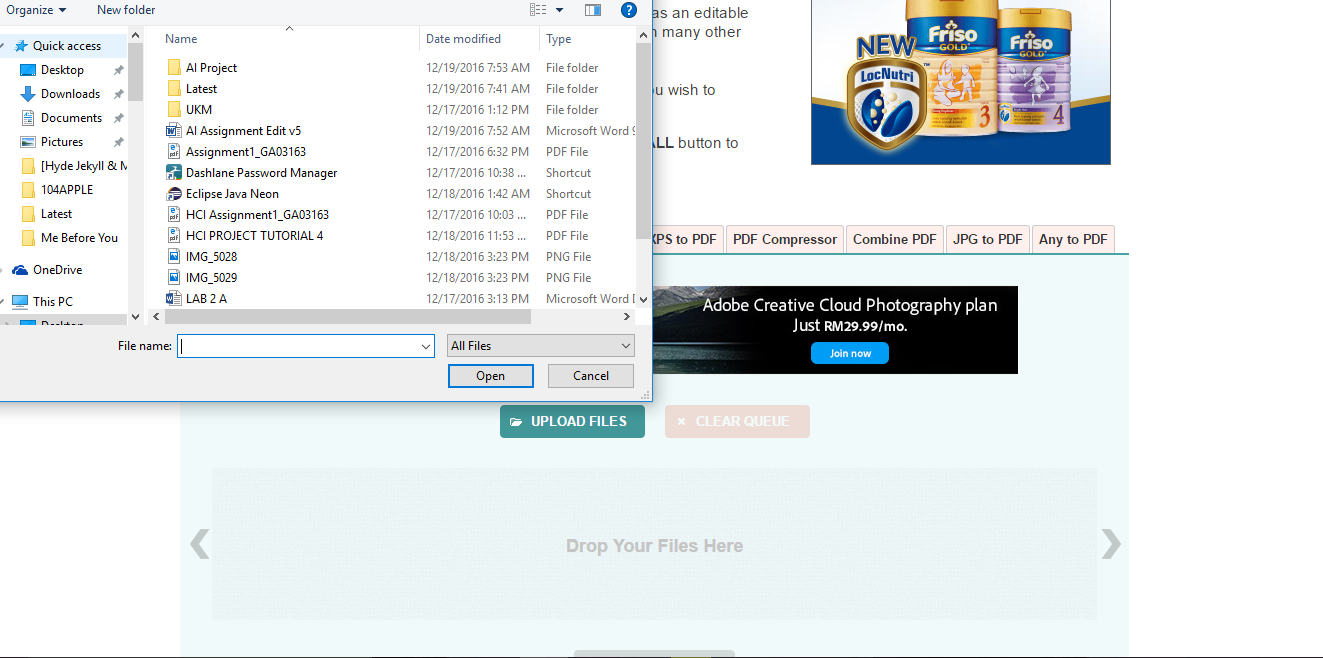The width and height of the screenshot is (1323, 658).
Task: Switch to JPG to PDF tab
Action: point(988,239)
